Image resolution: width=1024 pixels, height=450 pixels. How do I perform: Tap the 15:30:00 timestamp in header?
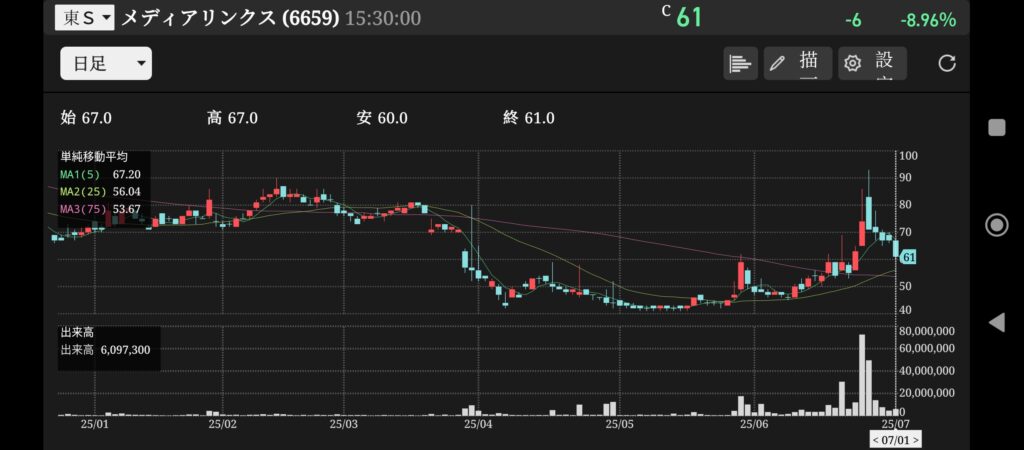383,18
